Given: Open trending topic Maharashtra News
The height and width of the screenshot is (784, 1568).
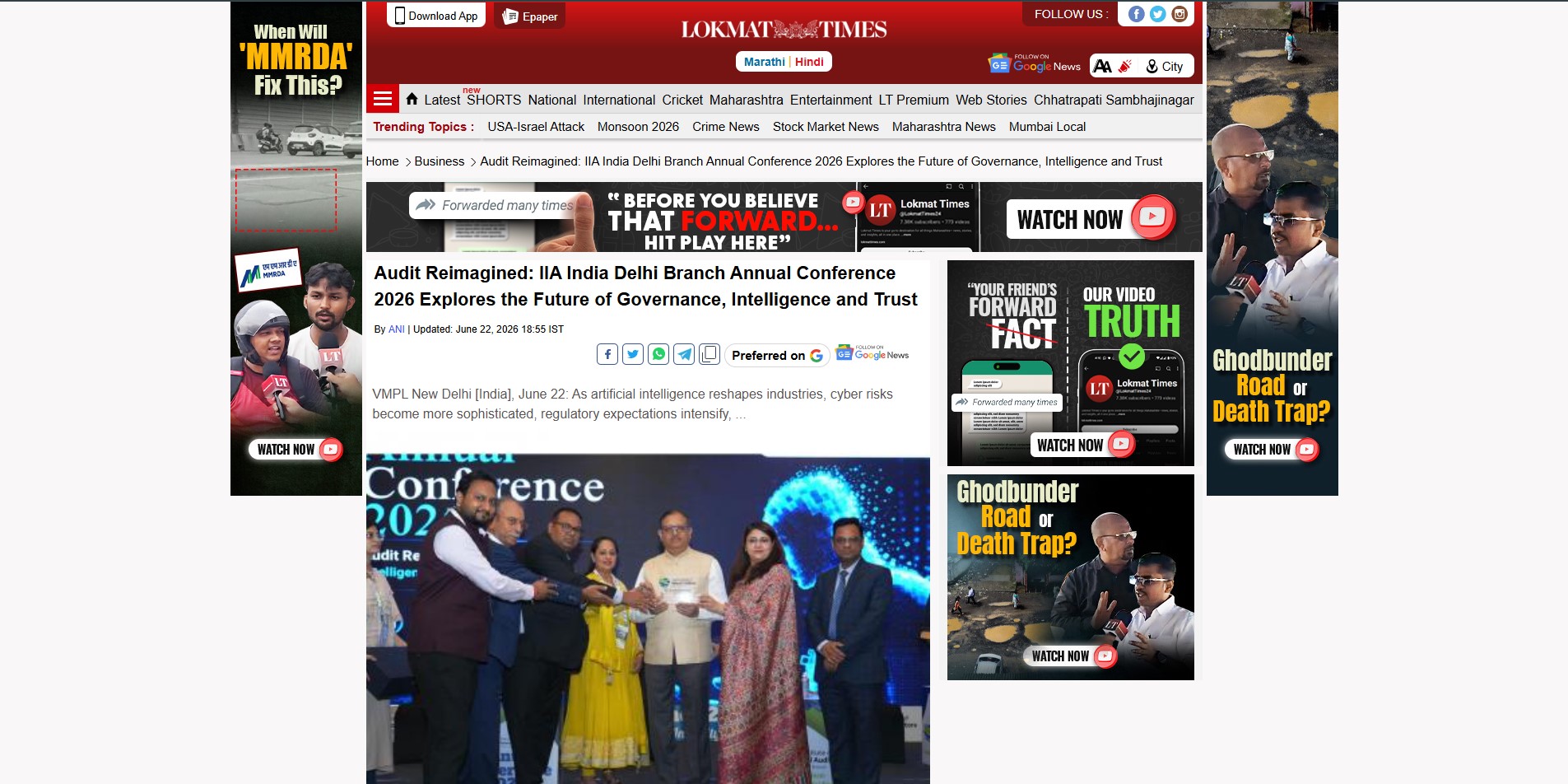Looking at the screenshot, I should tap(944, 127).
